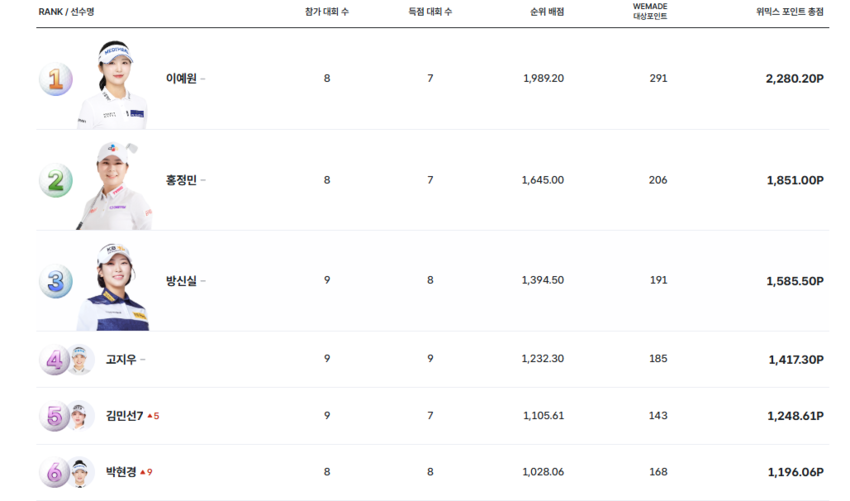Open 방신실's player photo
This screenshot has width=850, height=501.
tap(113, 286)
